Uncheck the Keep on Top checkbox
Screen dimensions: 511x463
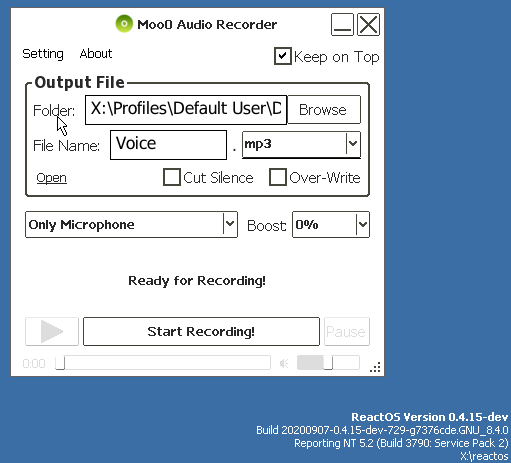[283, 56]
